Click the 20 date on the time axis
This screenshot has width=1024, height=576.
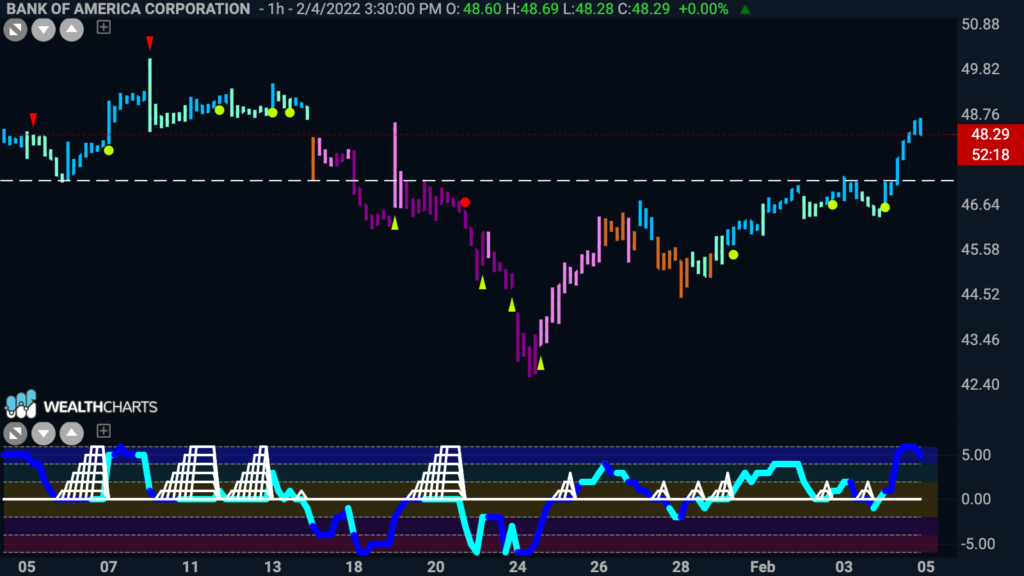pyautogui.click(x=436, y=567)
